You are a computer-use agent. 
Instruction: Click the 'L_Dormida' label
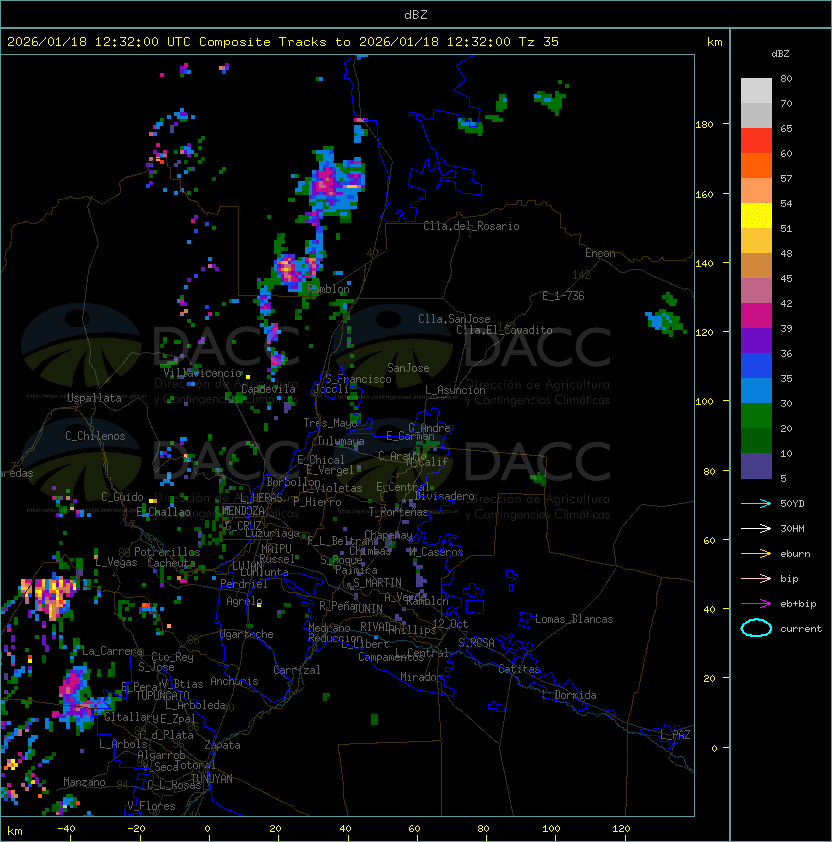(569, 695)
